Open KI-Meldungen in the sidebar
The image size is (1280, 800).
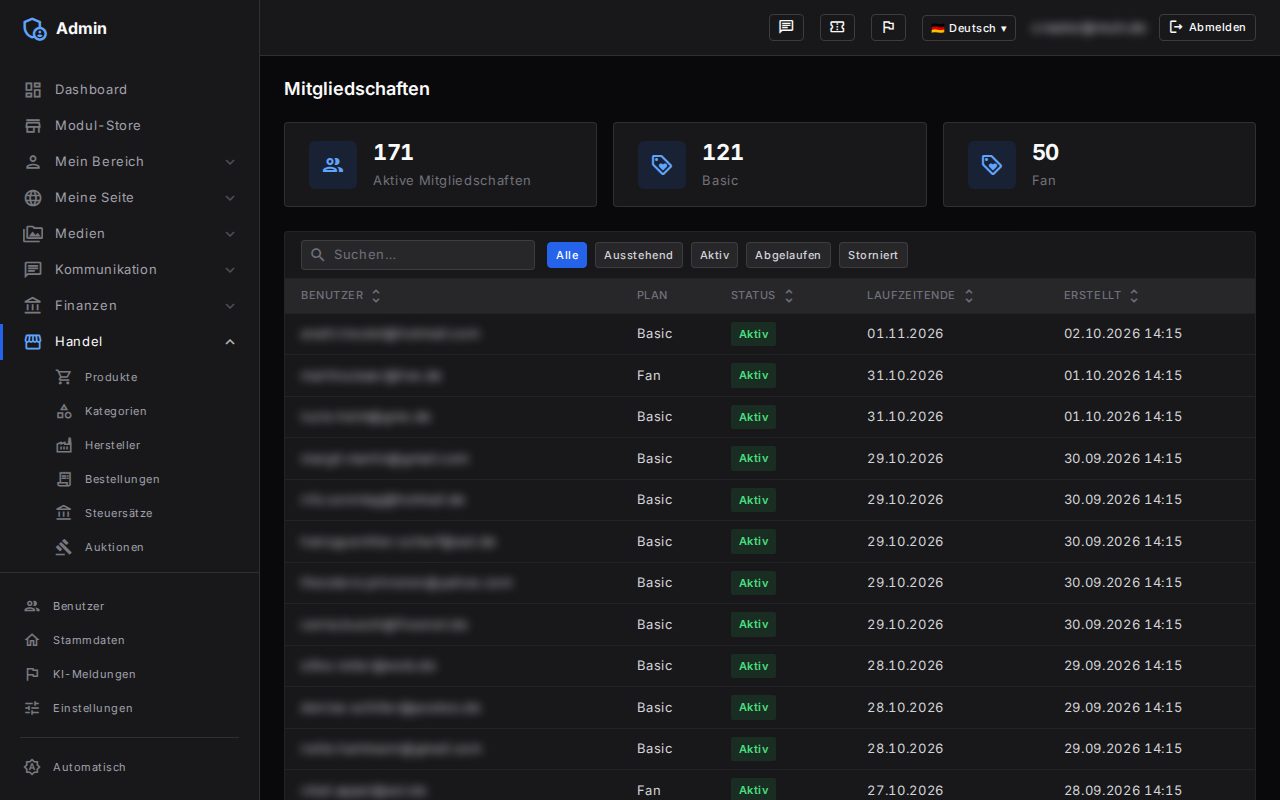pos(130,675)
